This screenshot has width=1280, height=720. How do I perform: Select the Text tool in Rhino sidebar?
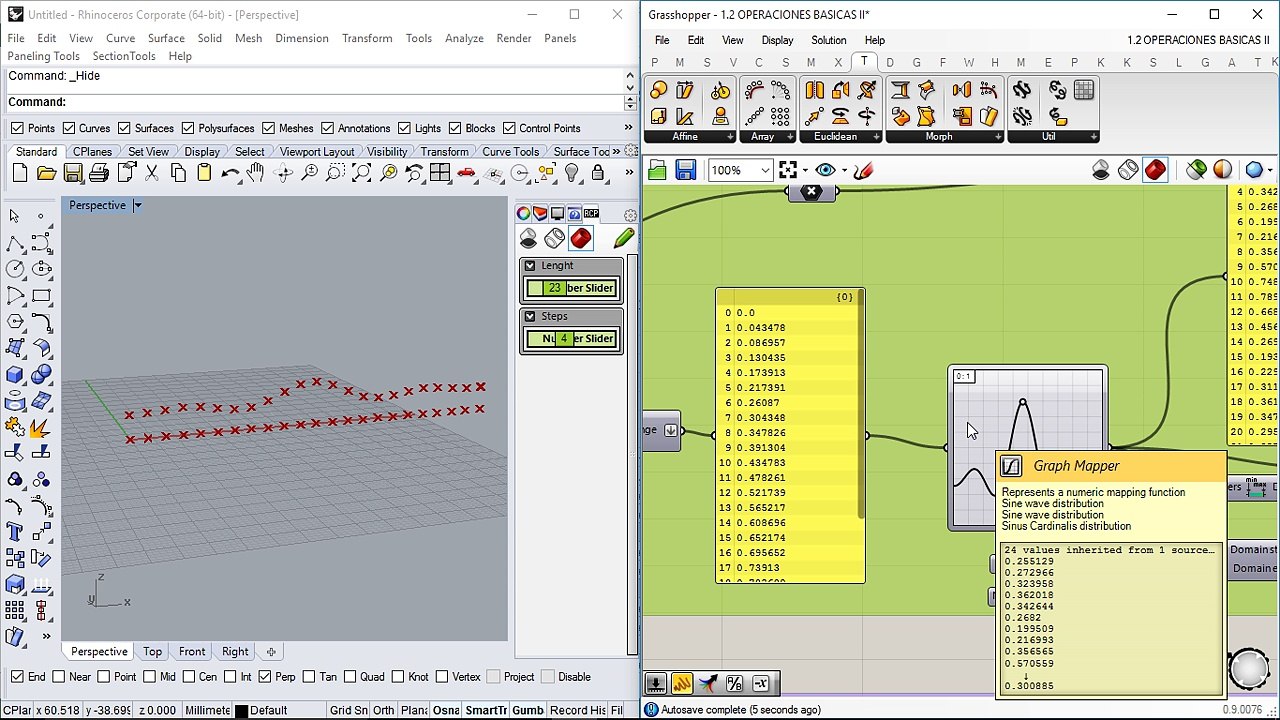tap(15, 531)
